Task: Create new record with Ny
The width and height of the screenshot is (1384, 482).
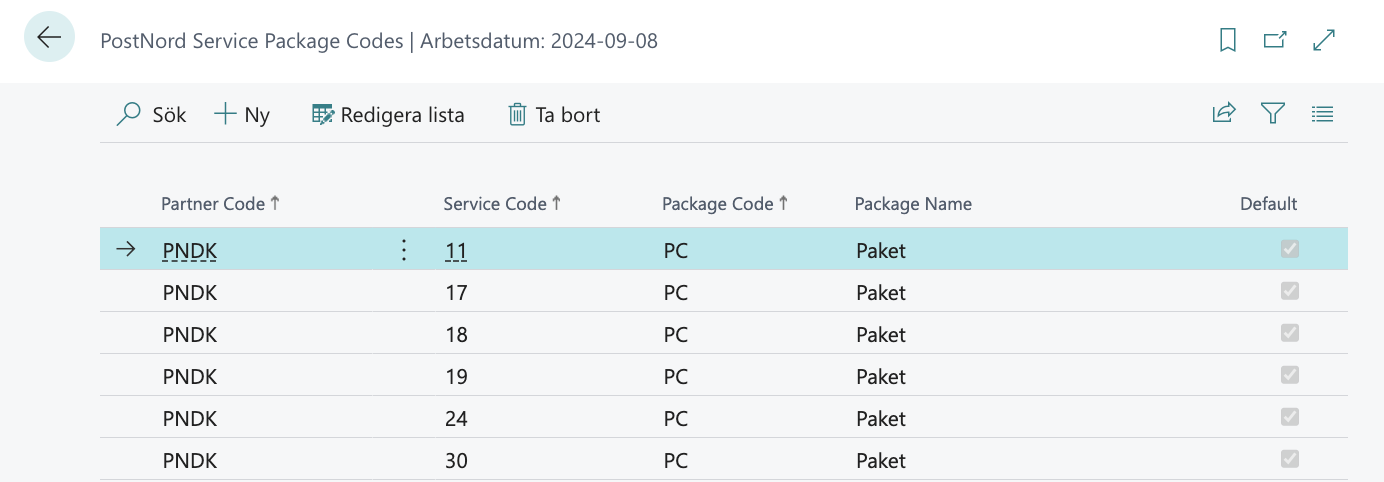Action: pos(242,115)
